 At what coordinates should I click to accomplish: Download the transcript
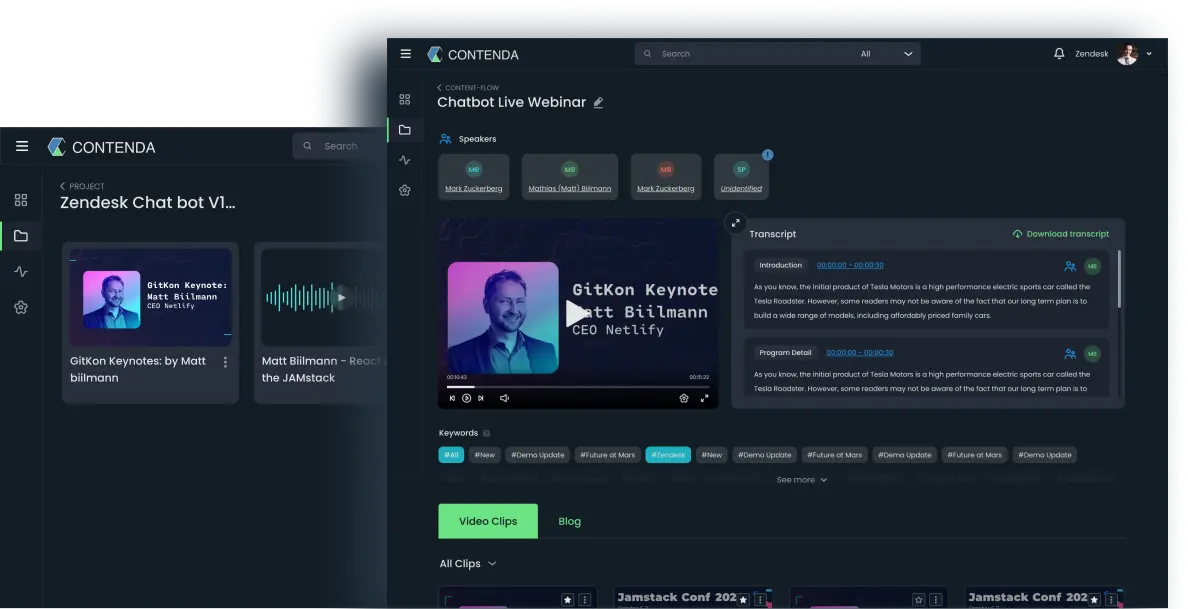tap(1061, 234)
